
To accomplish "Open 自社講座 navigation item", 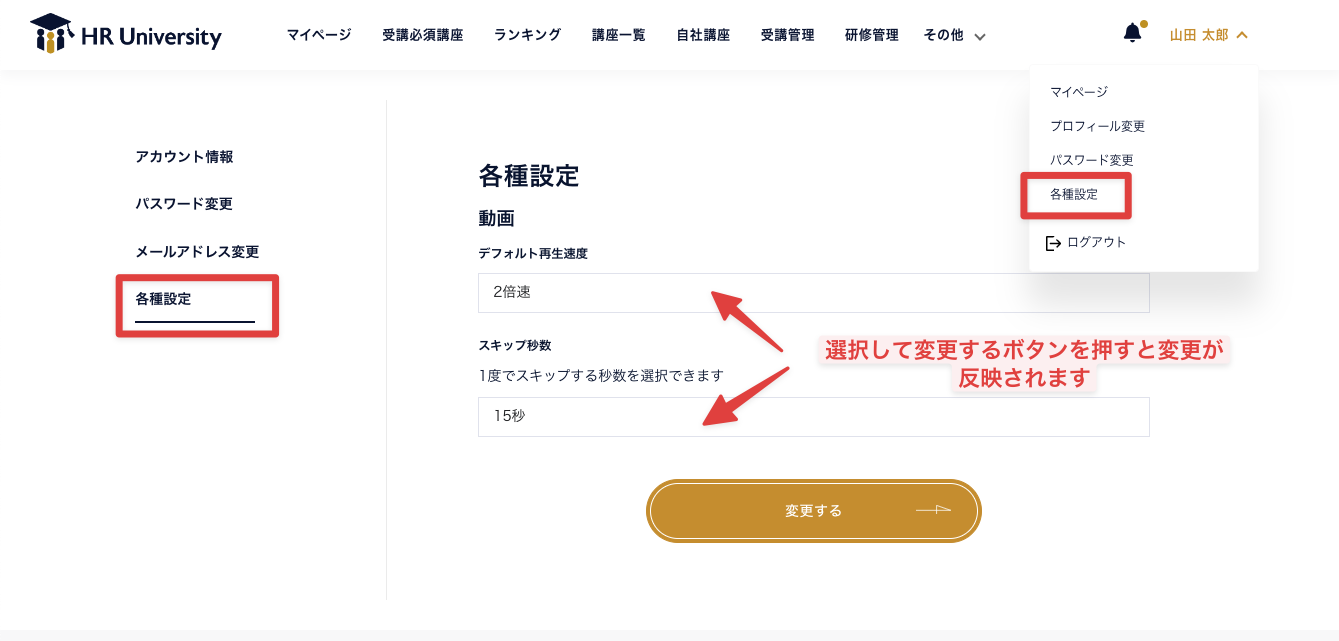I will [x=703, y=35].
